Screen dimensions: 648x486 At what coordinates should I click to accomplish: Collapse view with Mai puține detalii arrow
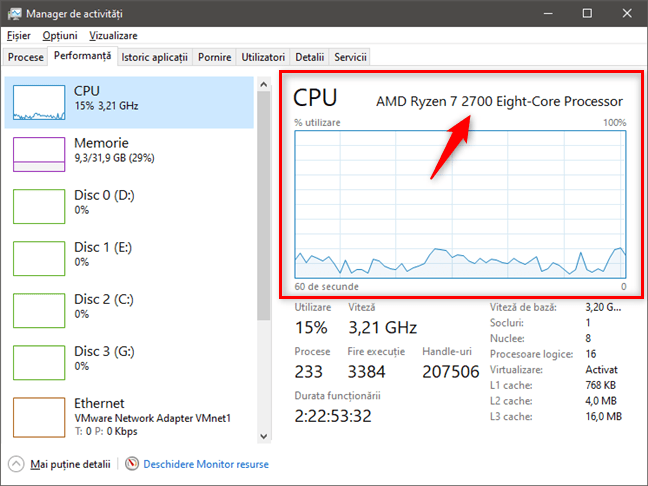(x=16, y=464)
